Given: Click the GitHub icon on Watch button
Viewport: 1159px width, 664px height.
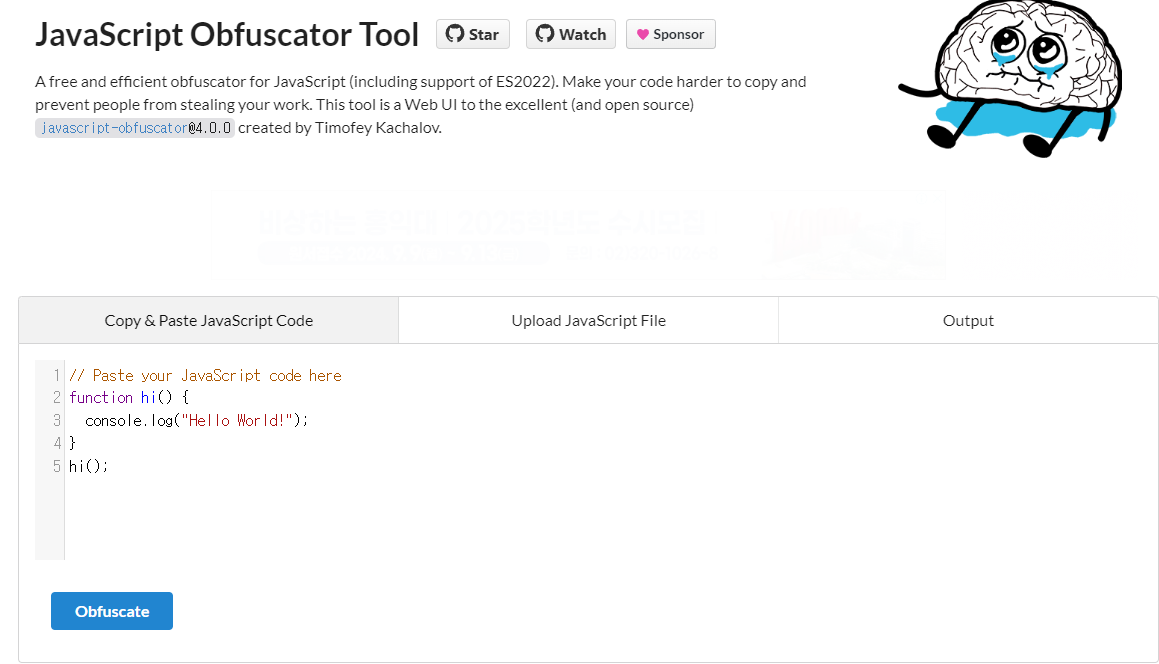Looking at the screenshot, I should 545,34.
